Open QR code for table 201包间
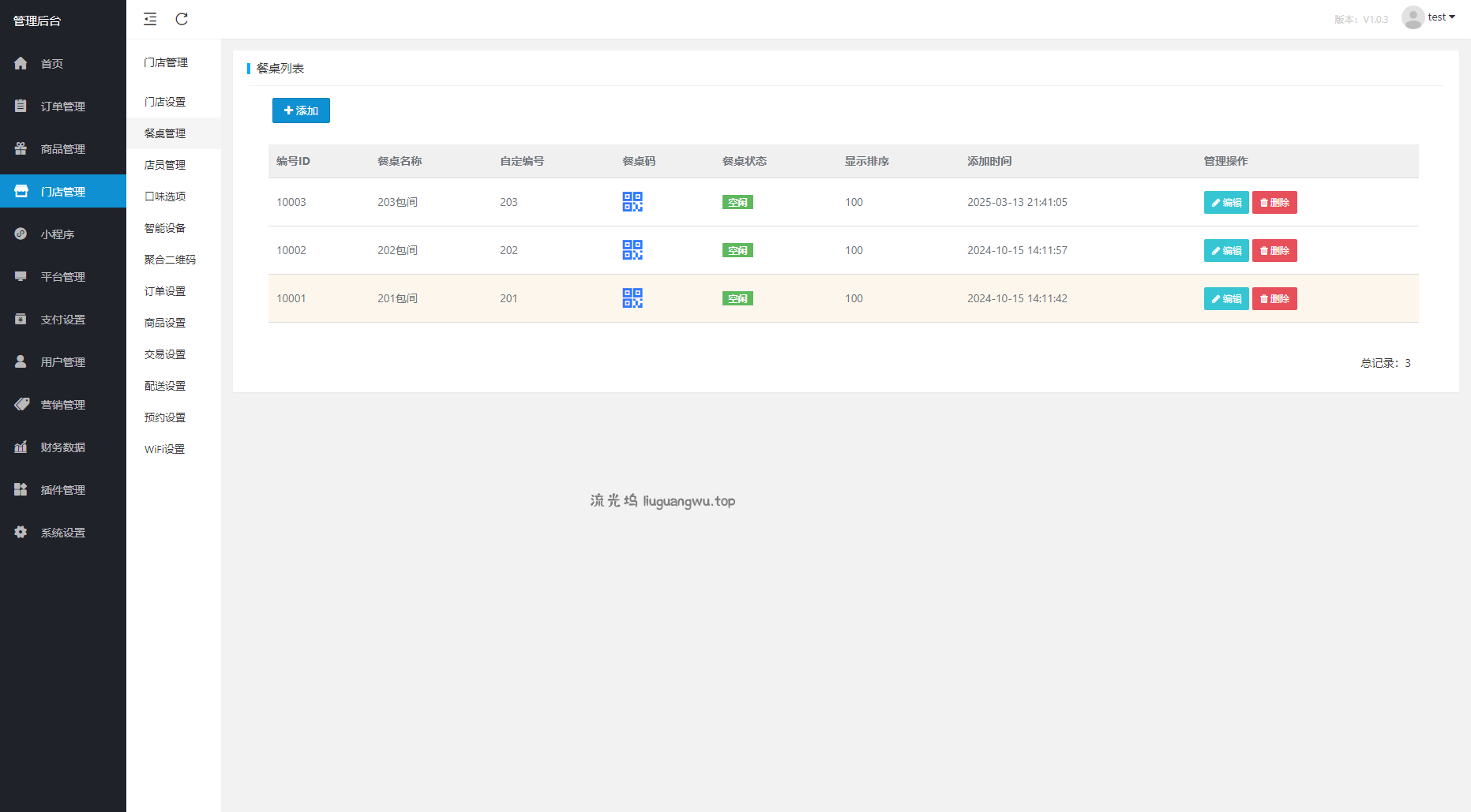The image size is (1471, 812). click(x=632, y=298)
